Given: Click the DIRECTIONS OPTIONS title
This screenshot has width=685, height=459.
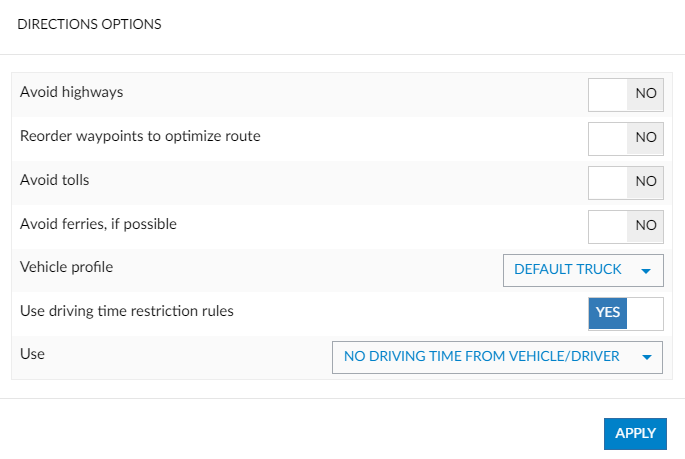Looking at the screenshot, I should coord(90,23).
